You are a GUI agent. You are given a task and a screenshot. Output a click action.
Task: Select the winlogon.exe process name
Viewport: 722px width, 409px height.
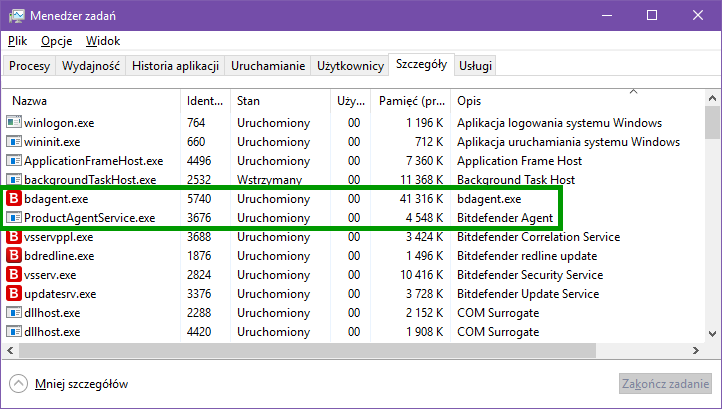click(x=59, y=123)
